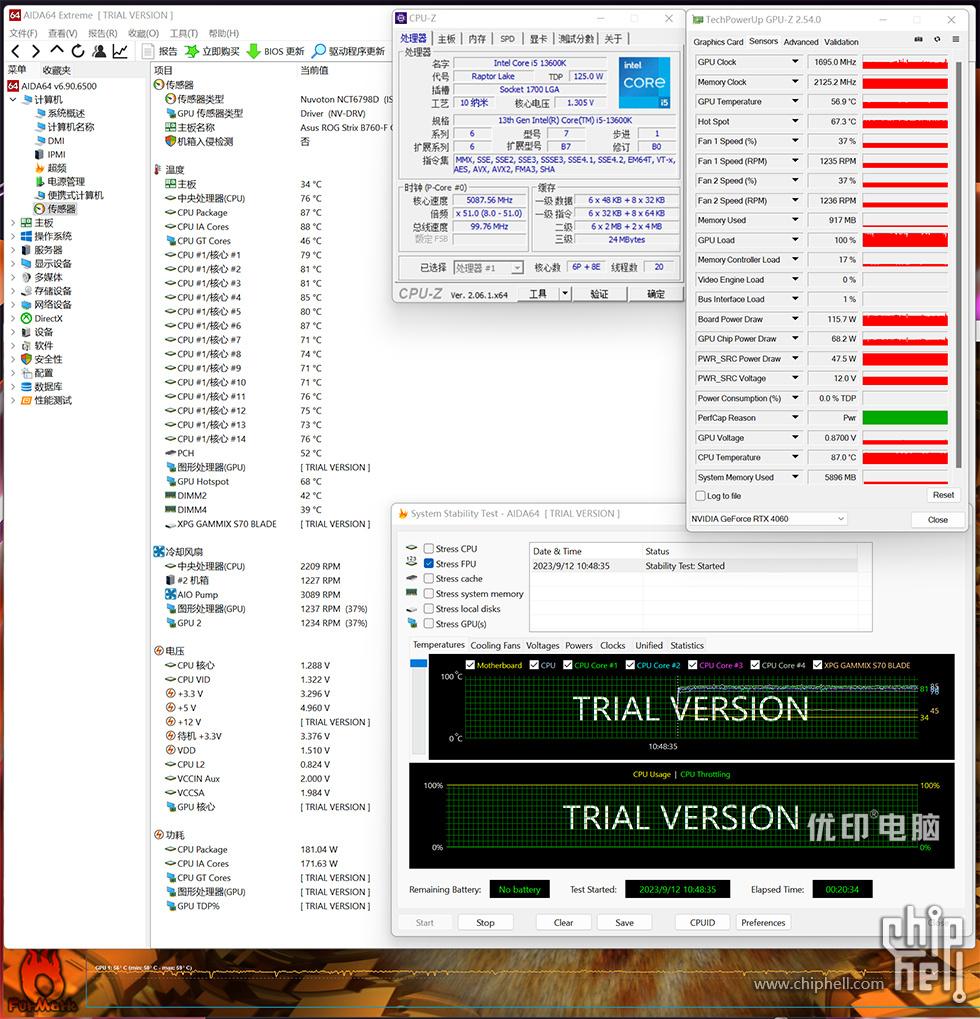Click the Report (报告) page icon
Screen dimensions: 980x1019
pos(148,51)
